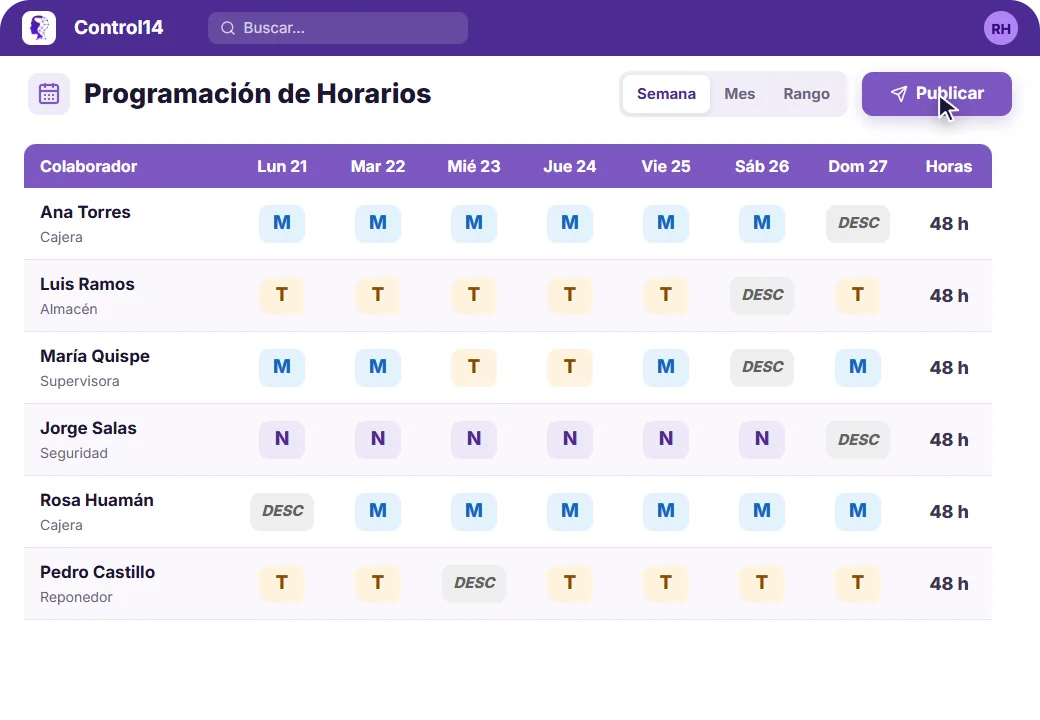Click the search magnifier icon
This screenshot has height=720, width=1040.
(228, 28)
